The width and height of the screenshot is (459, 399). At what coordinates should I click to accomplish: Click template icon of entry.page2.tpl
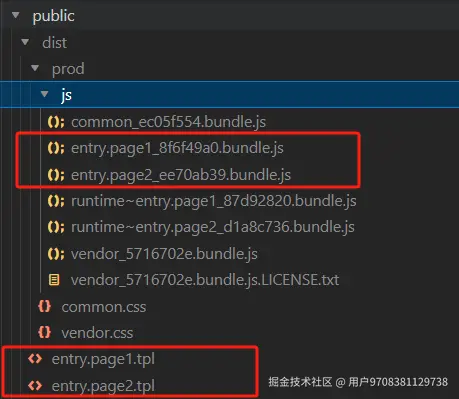[35, 386]
